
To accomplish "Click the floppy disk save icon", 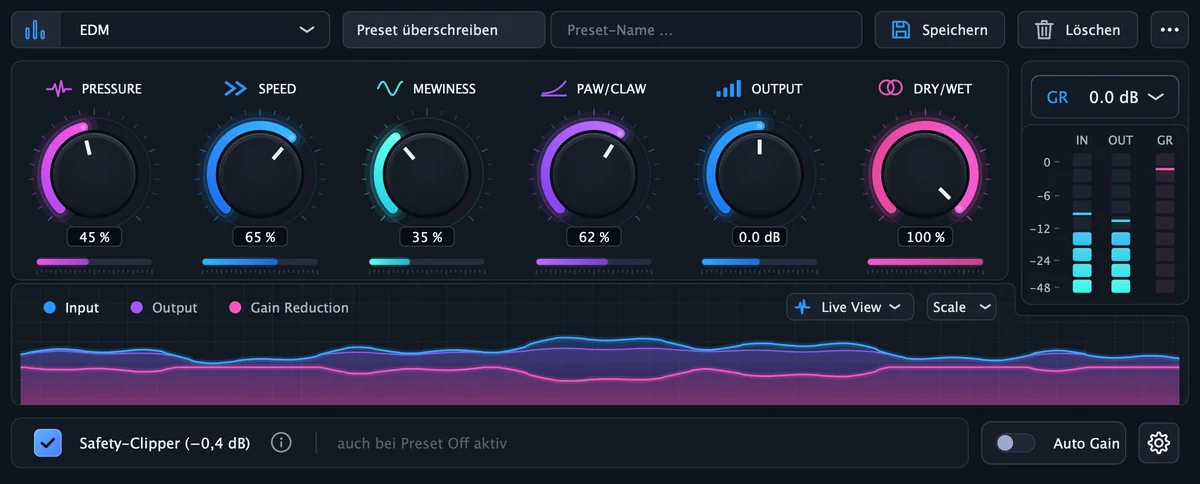I will (x=901, y=30).
